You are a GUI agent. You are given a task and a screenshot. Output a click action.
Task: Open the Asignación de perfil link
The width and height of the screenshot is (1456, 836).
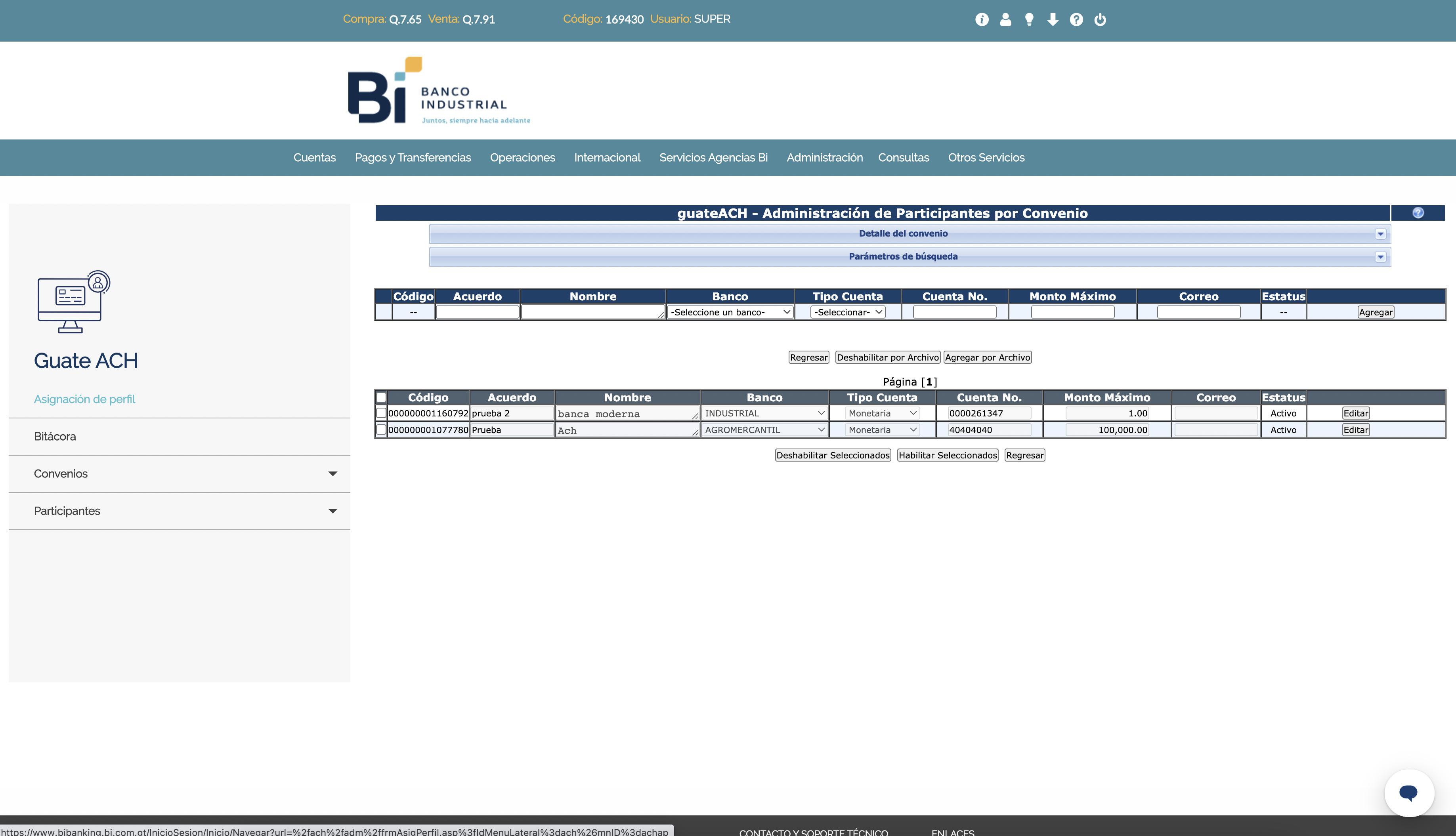(x=84, y=399)
